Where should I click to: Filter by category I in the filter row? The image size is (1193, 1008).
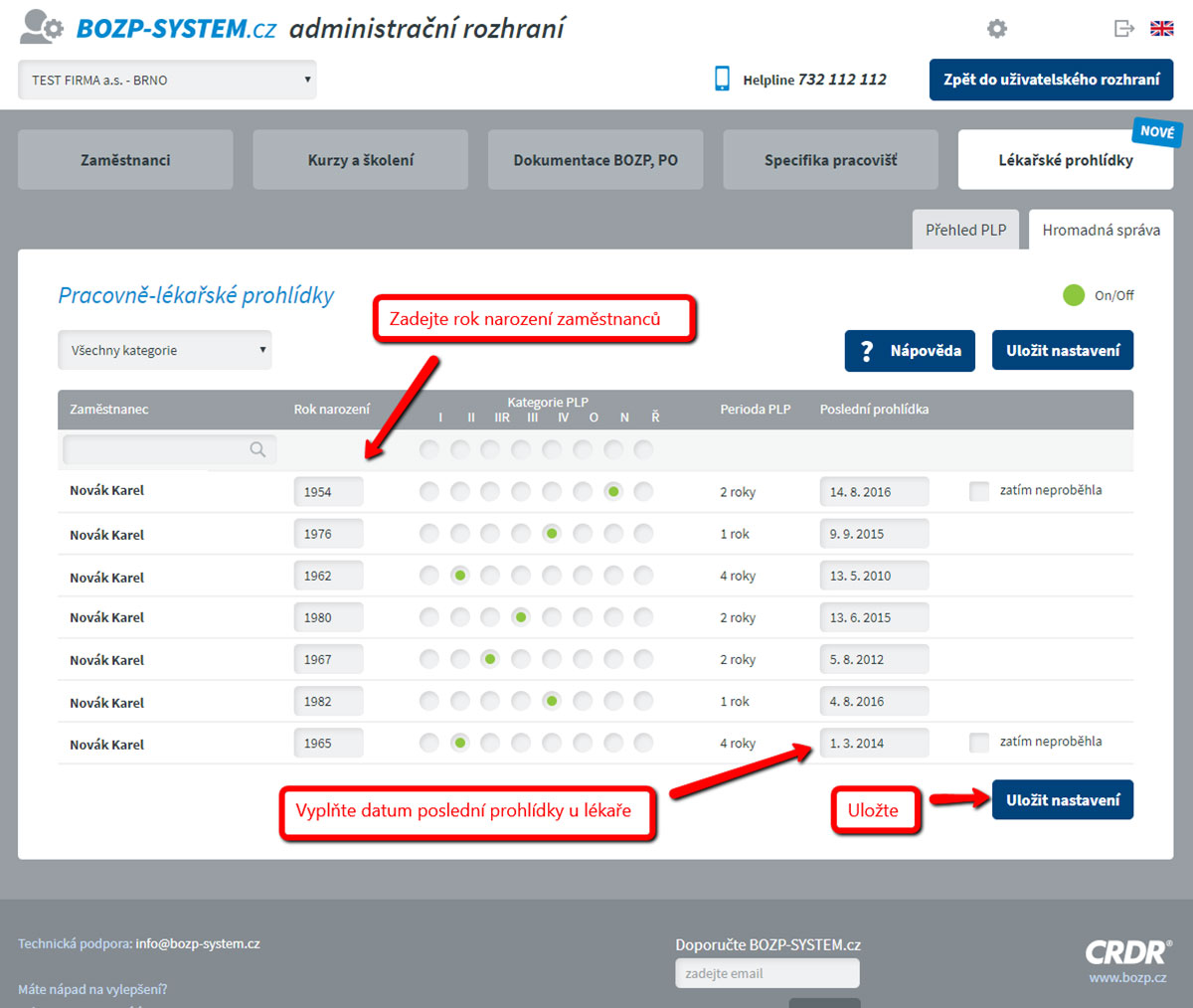pos(428,450)
